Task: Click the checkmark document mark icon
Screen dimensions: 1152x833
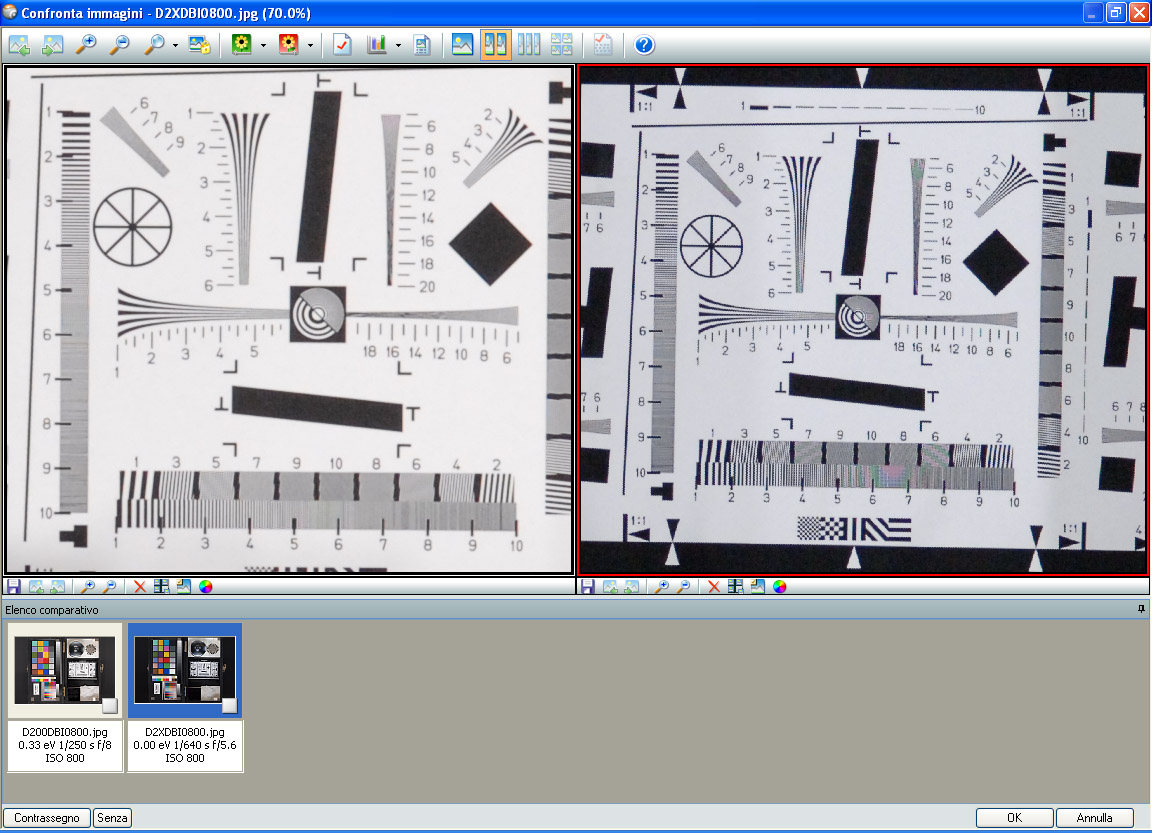Action: tap(342, 45)
